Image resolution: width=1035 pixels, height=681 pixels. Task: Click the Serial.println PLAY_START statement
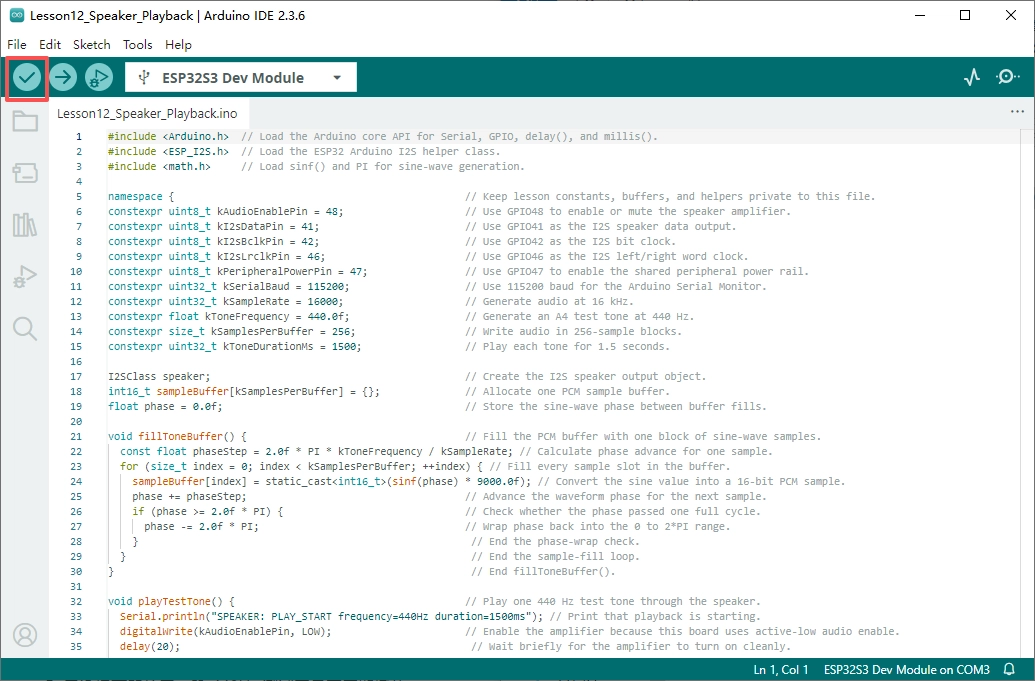coord(331,616)
